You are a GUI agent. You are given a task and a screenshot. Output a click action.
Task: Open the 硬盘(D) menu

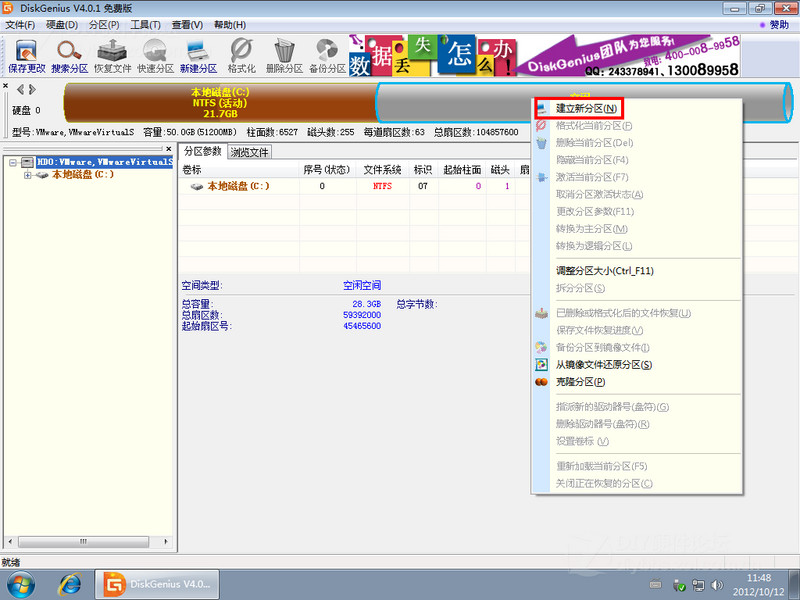pyautogui.click(x=60, y=25)
